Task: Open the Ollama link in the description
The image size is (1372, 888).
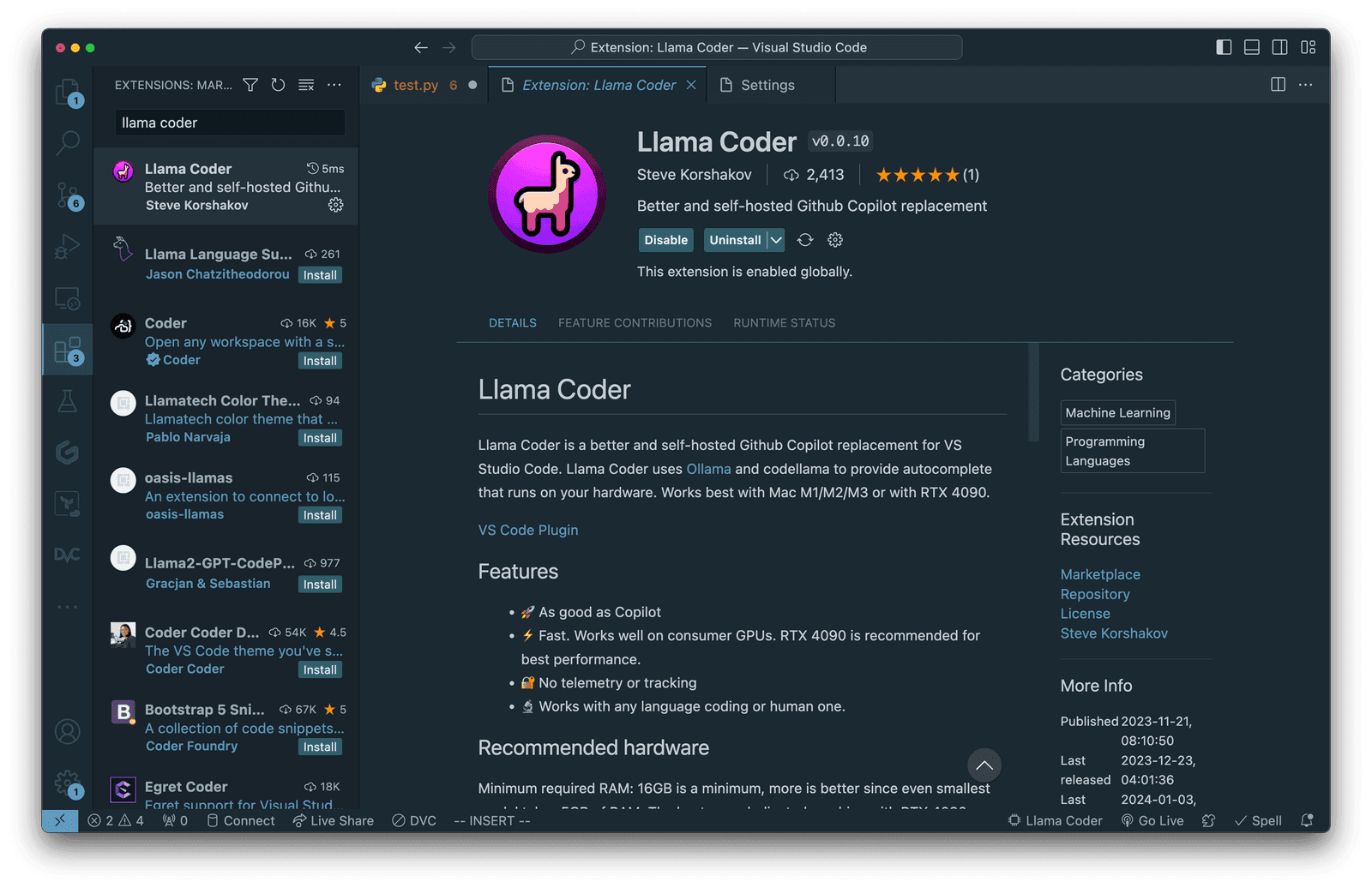Action: pos(708,469)
